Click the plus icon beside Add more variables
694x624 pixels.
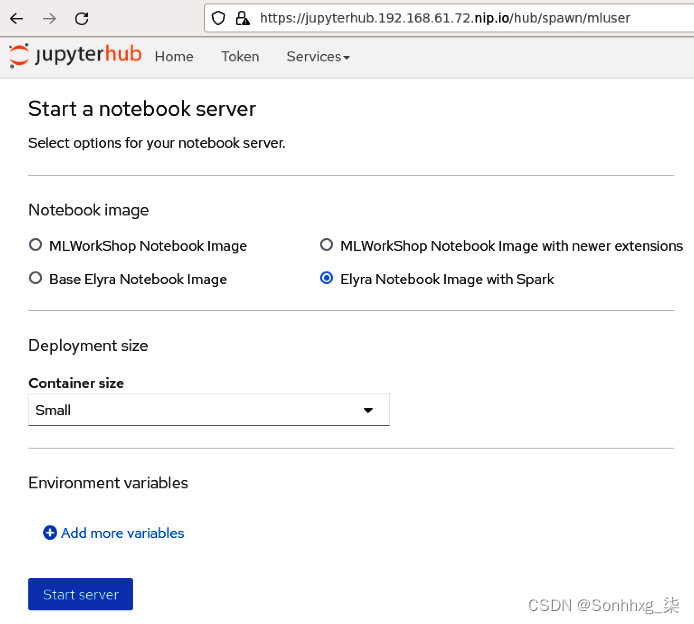click(x=50, y=533)
